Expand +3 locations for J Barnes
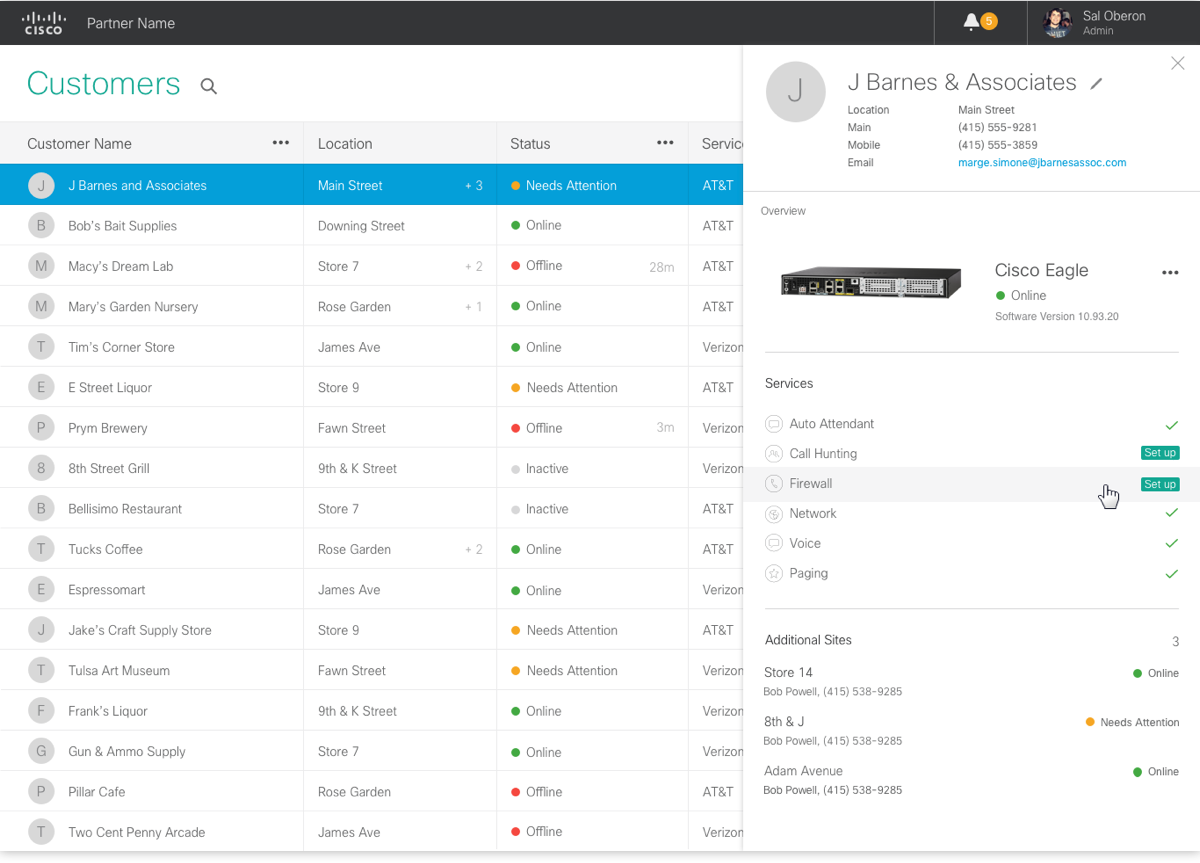The image size is (1200, 863). tap(474, 186)
